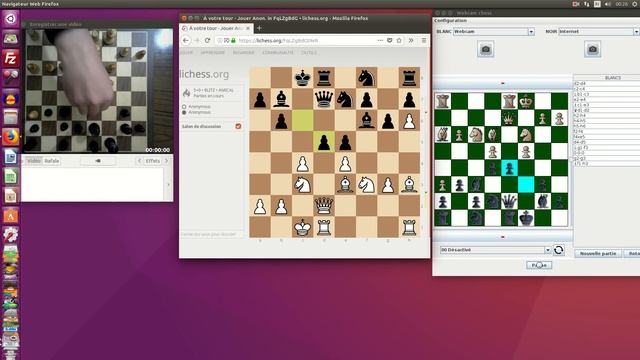This screenshot has width=640, height=360.
Task: Open Firefox page actions three-dot menu
Action: [x=380, y=40]
